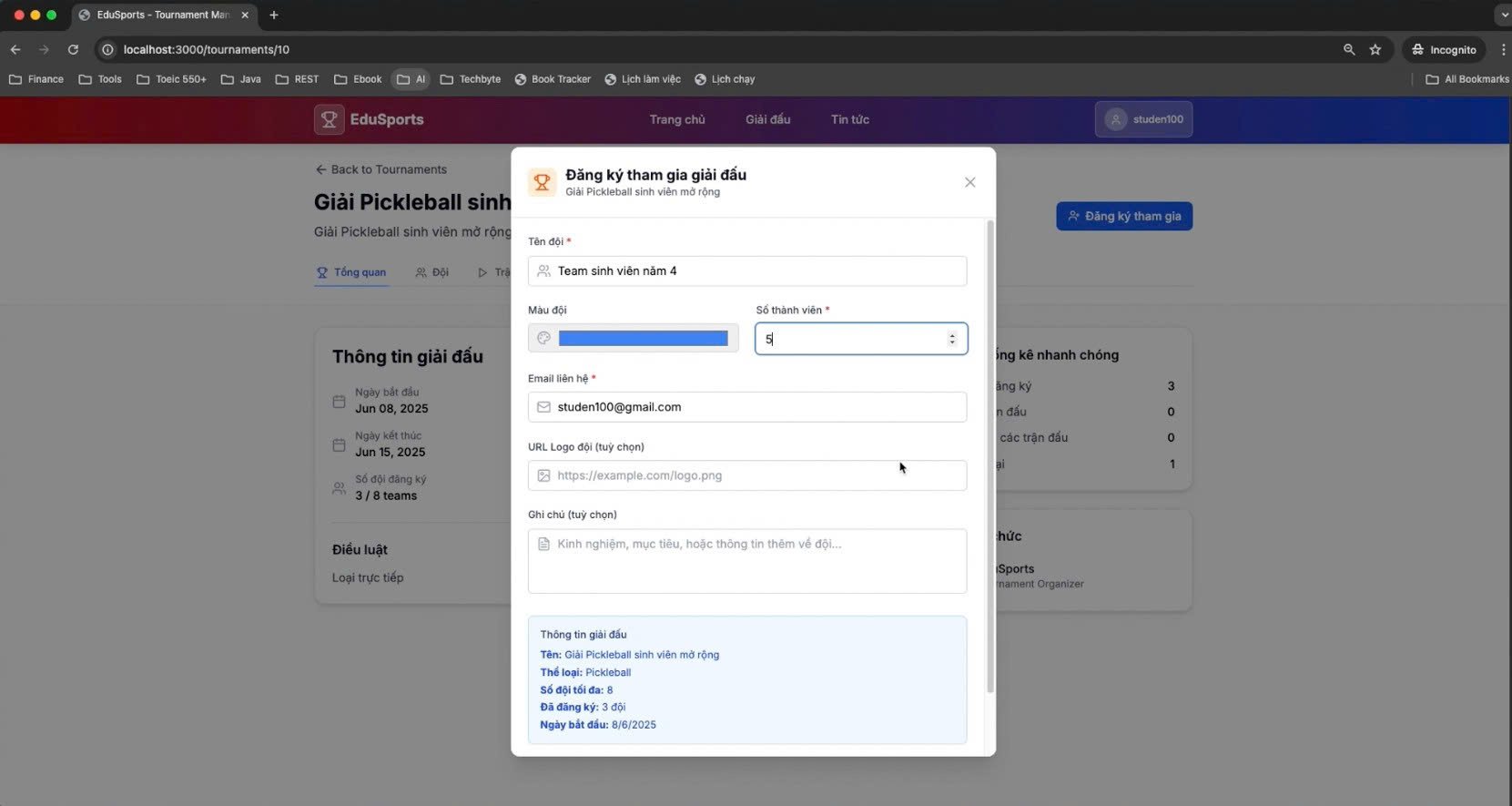
Task: Click the palette icon beside team color
Action: click(x=543, y=338)
